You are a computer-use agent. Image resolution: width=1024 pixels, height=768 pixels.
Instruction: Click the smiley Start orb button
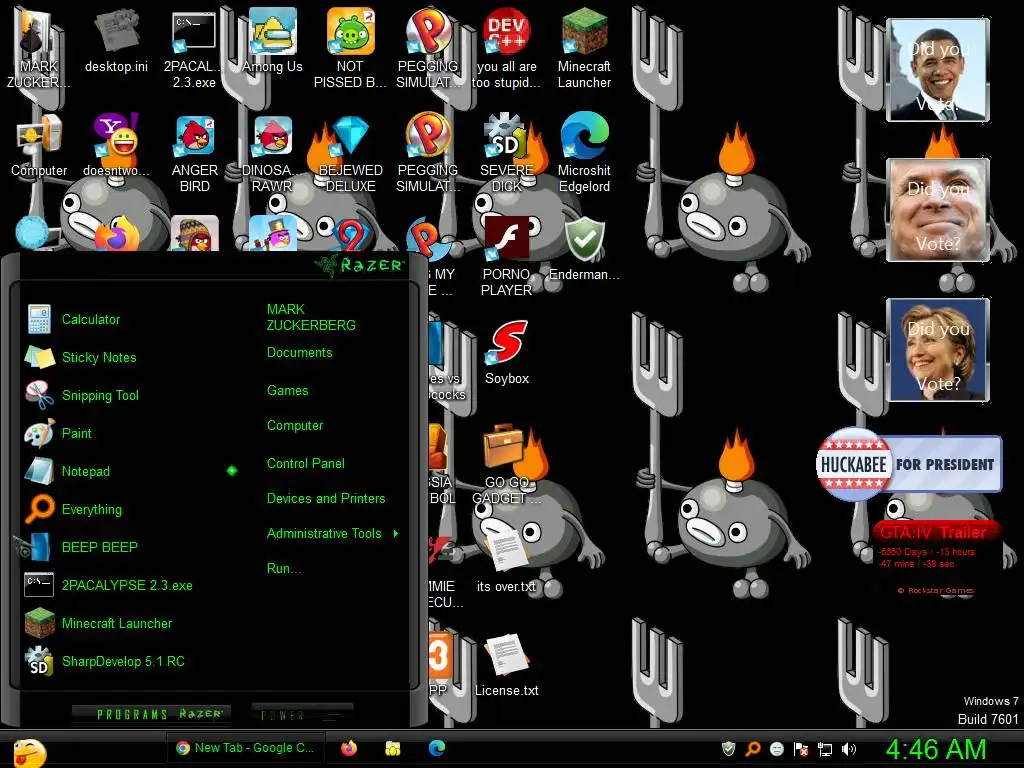tap(29, 752)
